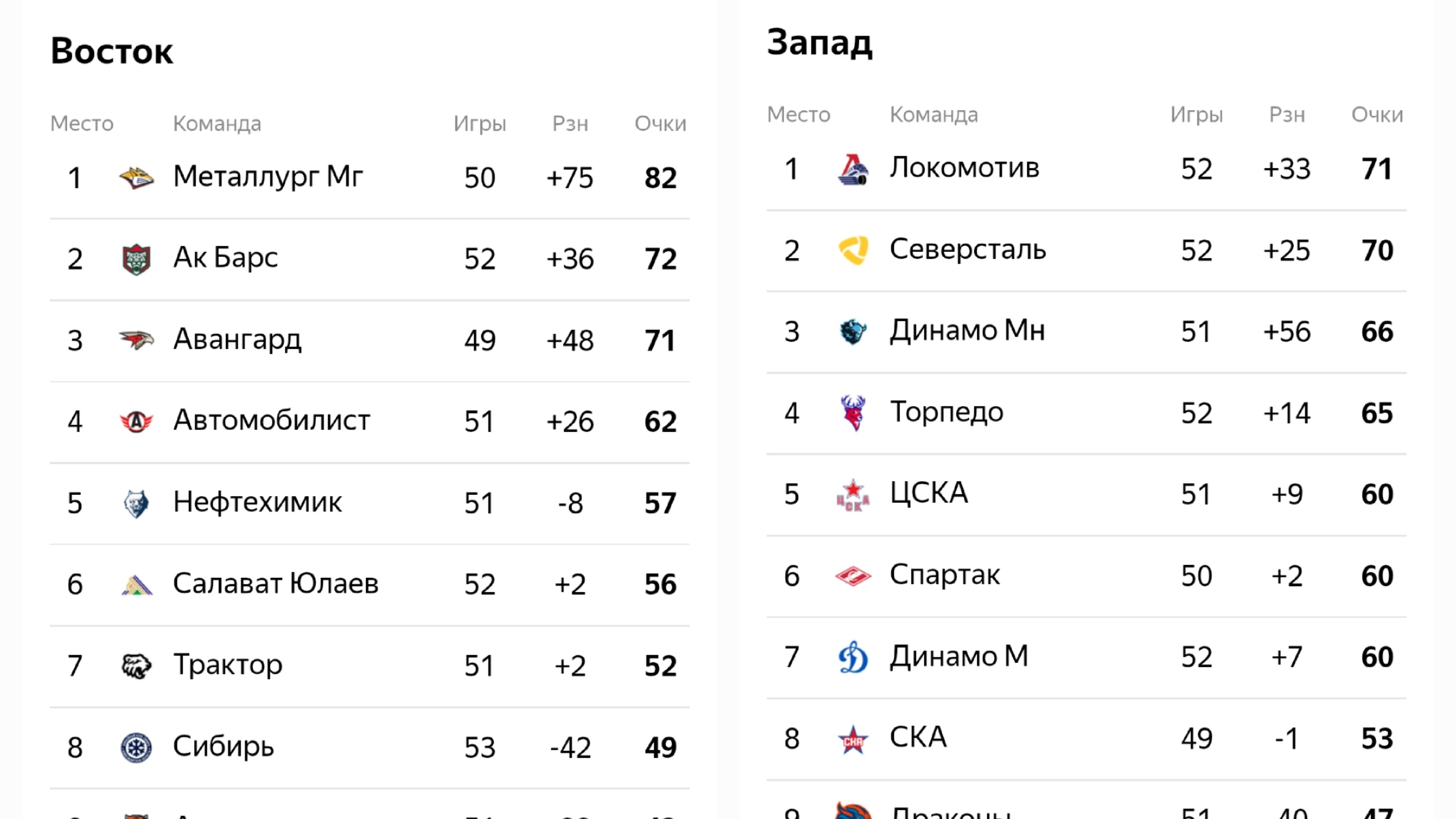
Task: Click the Локомотив team logo
Action: (853, 169)
